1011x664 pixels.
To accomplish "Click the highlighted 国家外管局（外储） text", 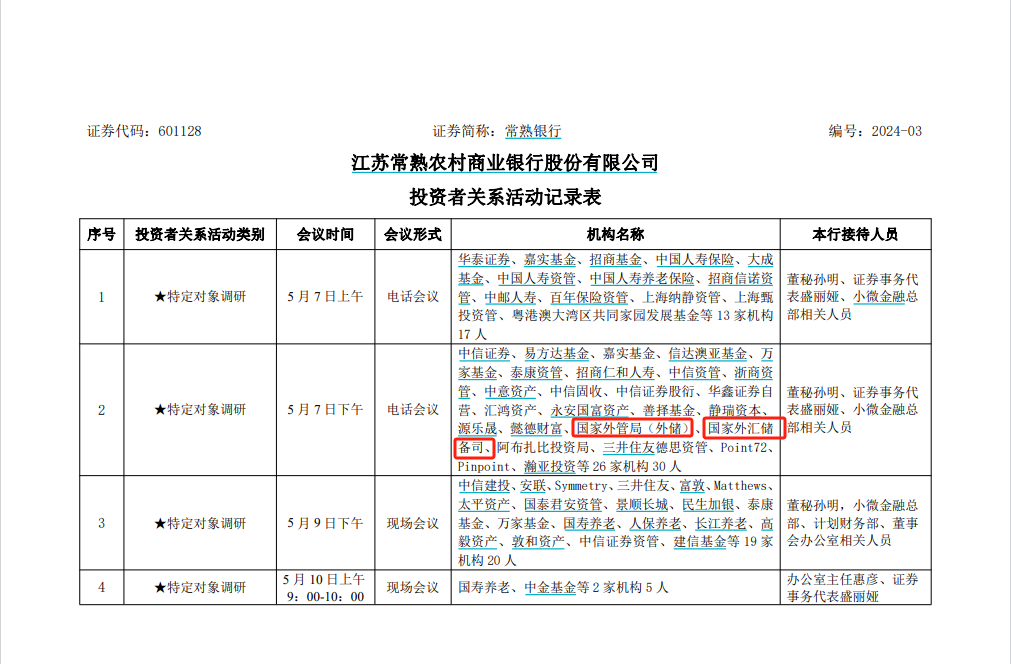I will click(x=633, y=428).
